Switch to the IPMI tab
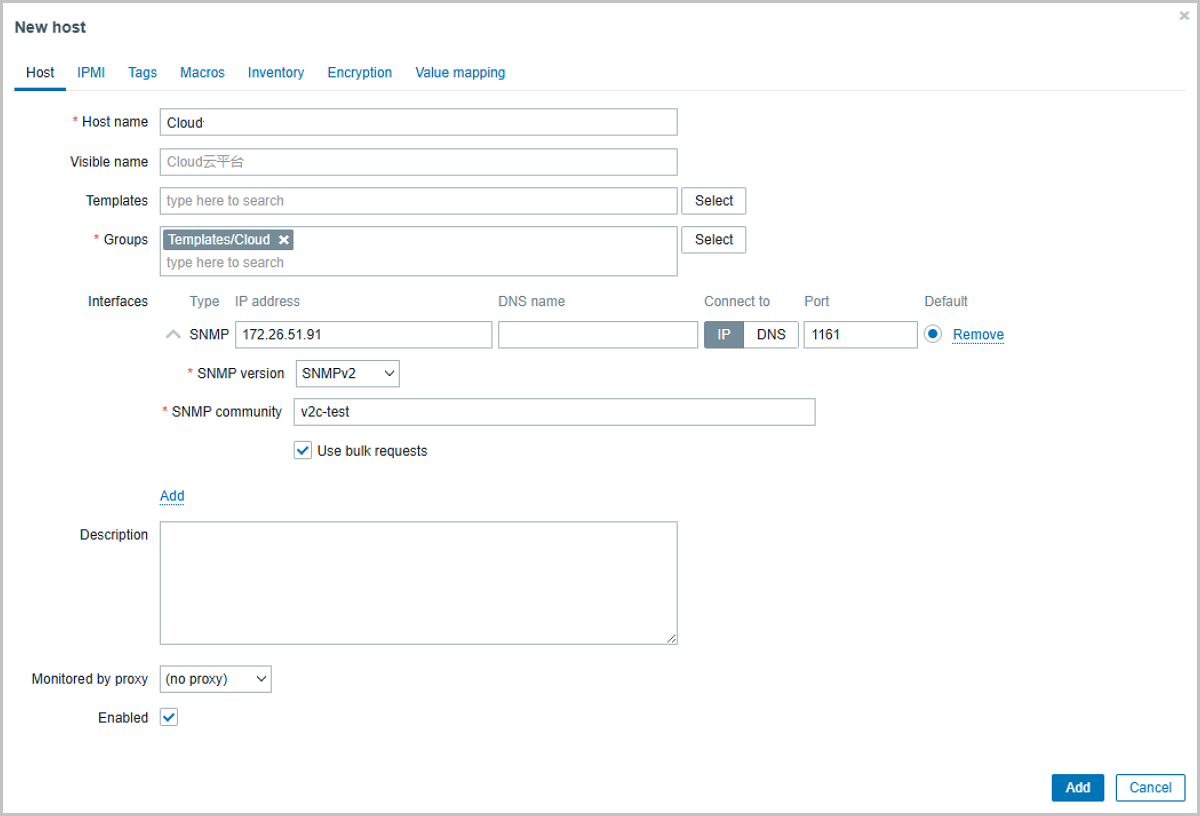Image resolution: width=1200 pixels, height=816 pixels. 91,72
